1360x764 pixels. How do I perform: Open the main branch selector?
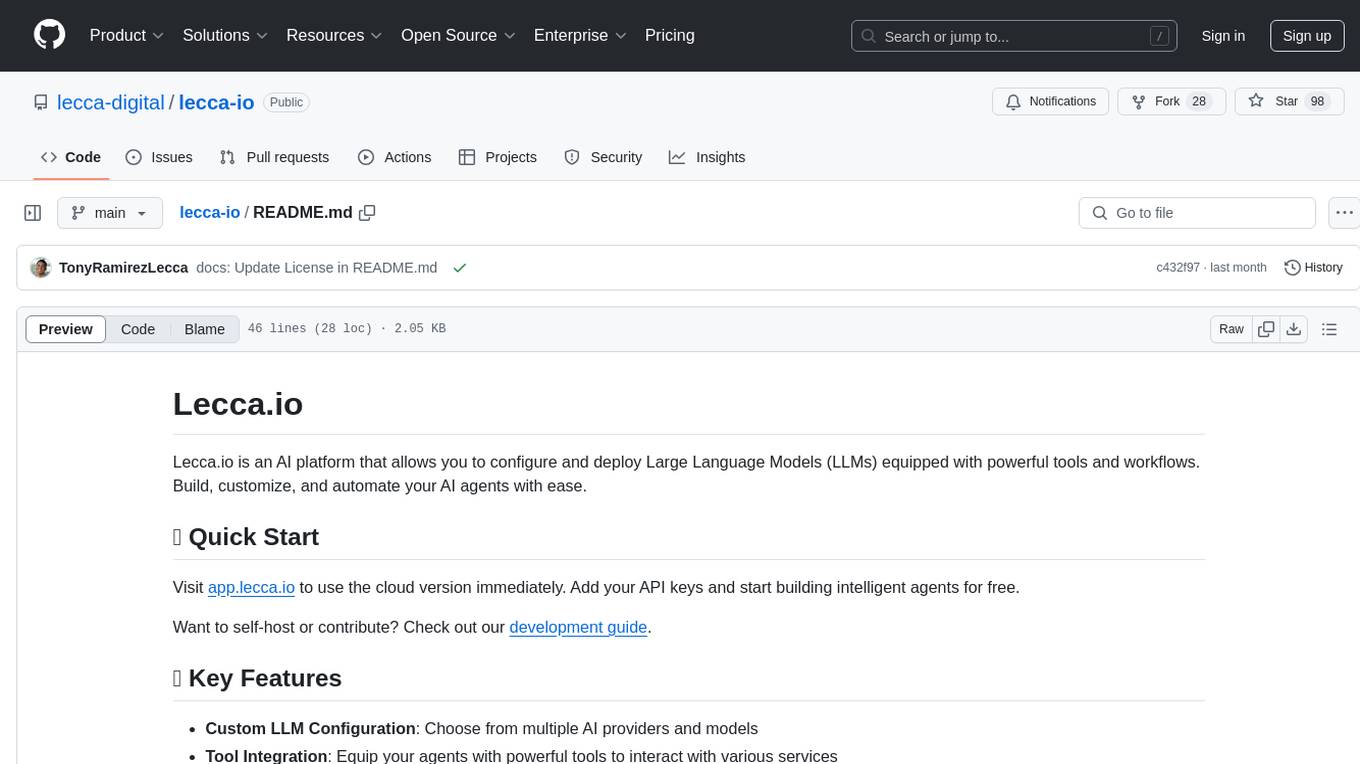click(110, 213)
